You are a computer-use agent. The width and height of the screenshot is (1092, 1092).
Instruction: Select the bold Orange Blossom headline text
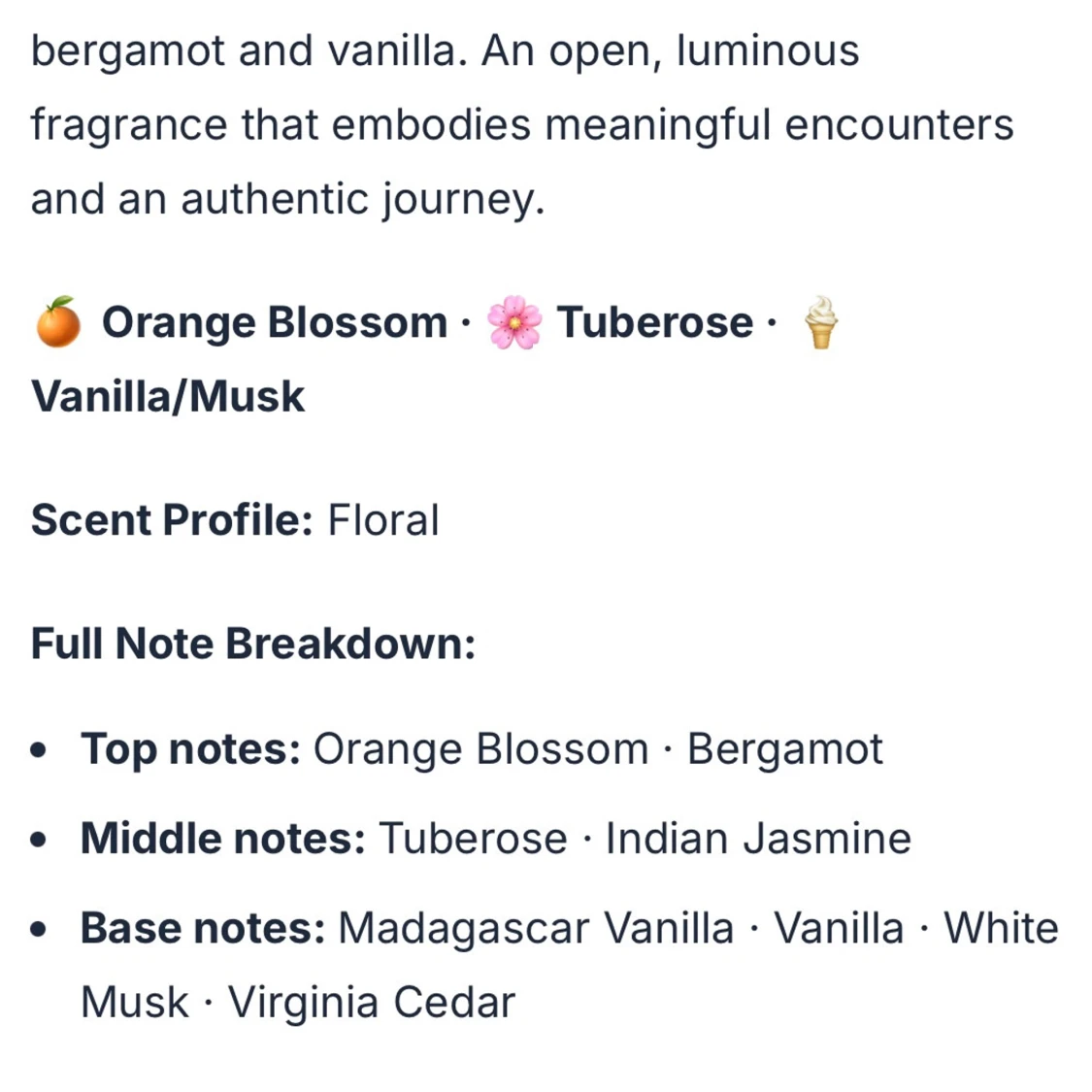(274, 322)
